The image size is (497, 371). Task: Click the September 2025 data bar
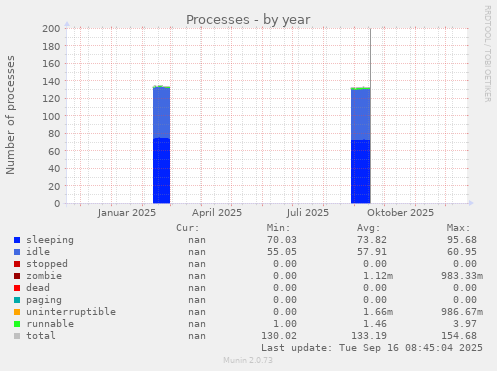pos(360,145)
